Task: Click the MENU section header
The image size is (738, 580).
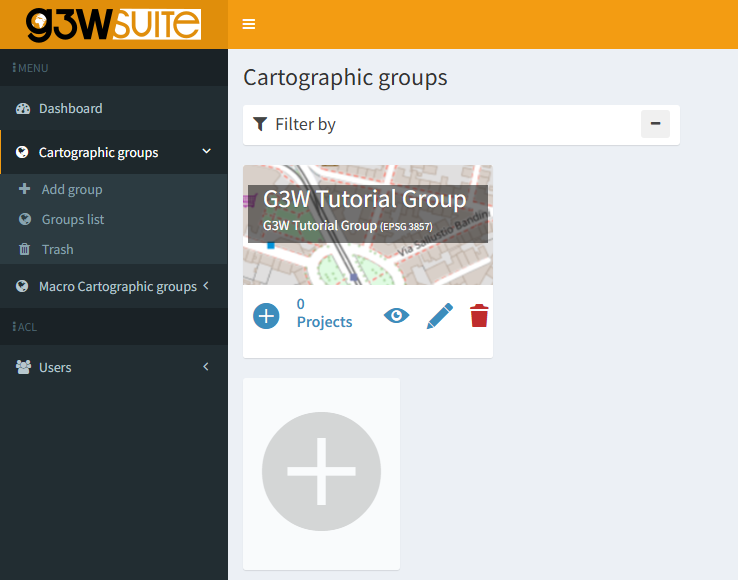Action: [x=31, y=68]
